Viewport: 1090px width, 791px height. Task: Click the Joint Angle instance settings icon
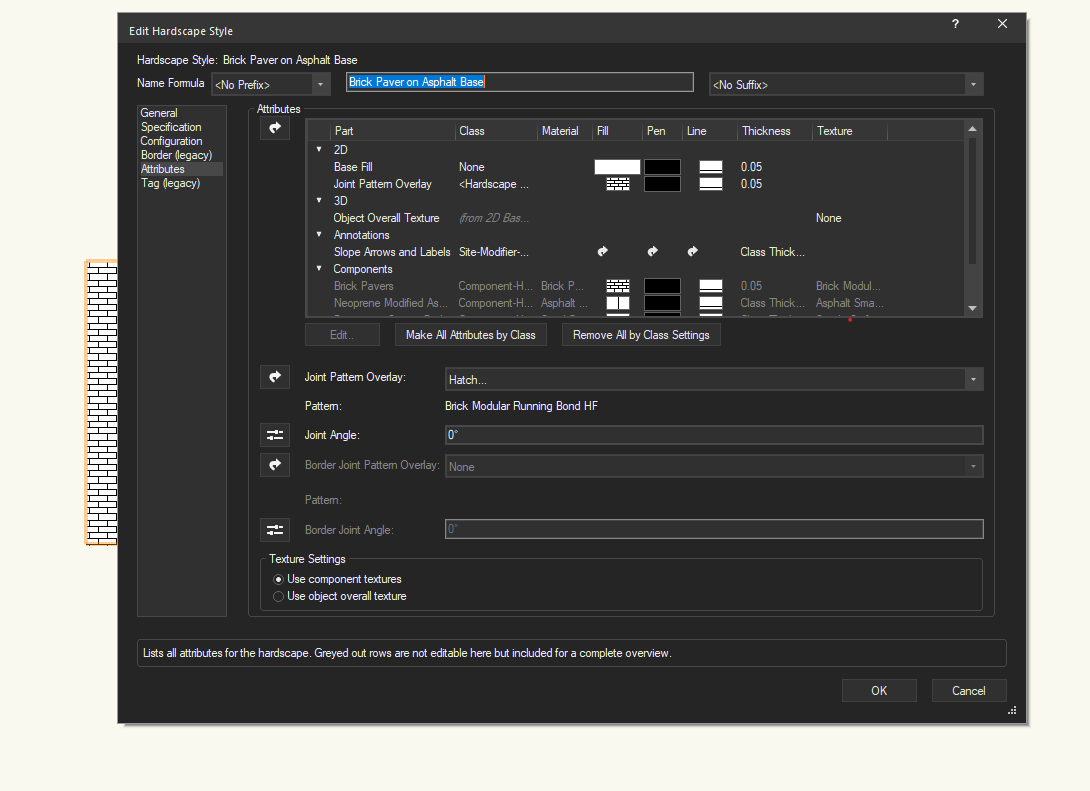(274, 435)
